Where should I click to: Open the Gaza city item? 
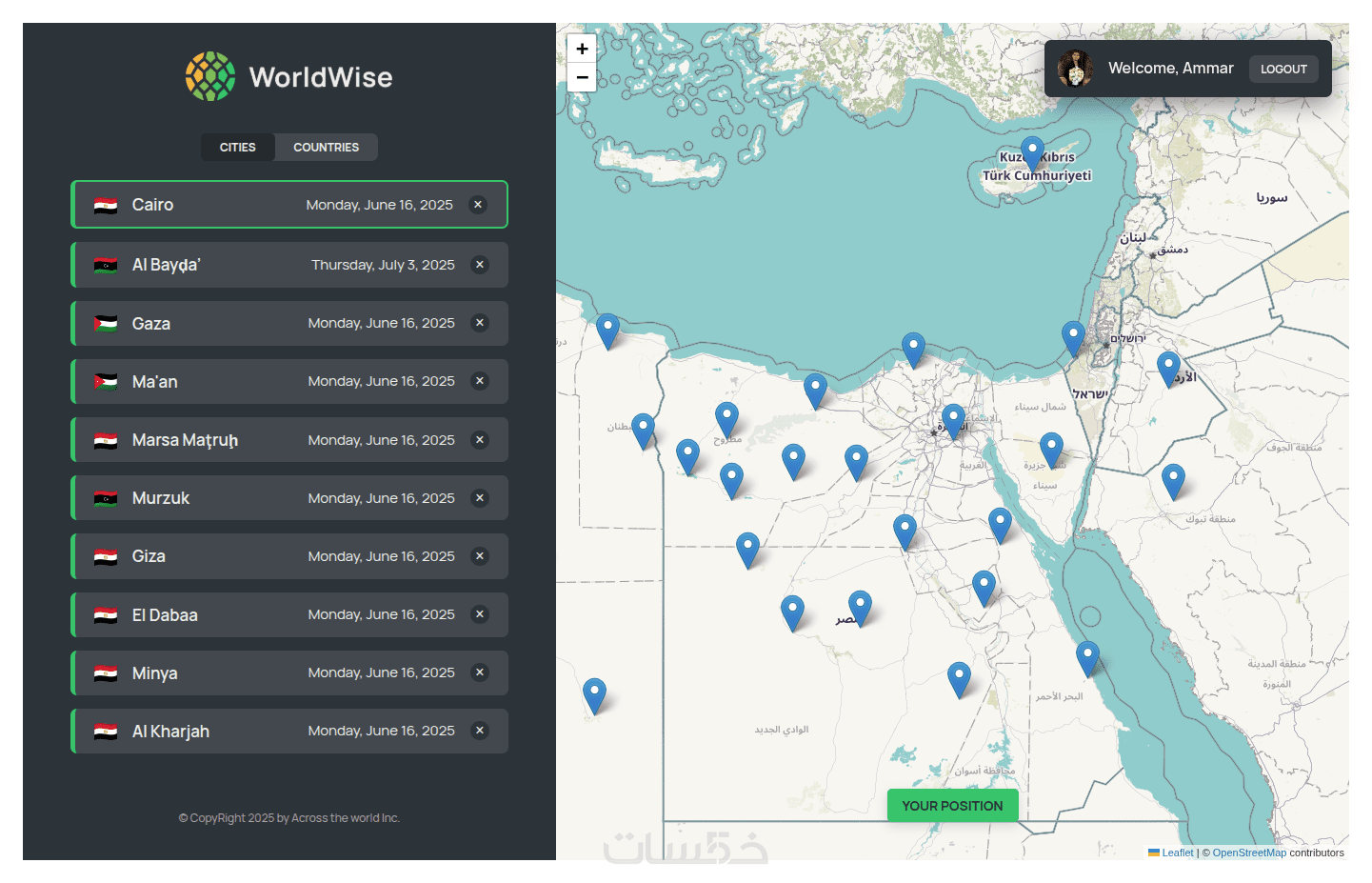289,323
